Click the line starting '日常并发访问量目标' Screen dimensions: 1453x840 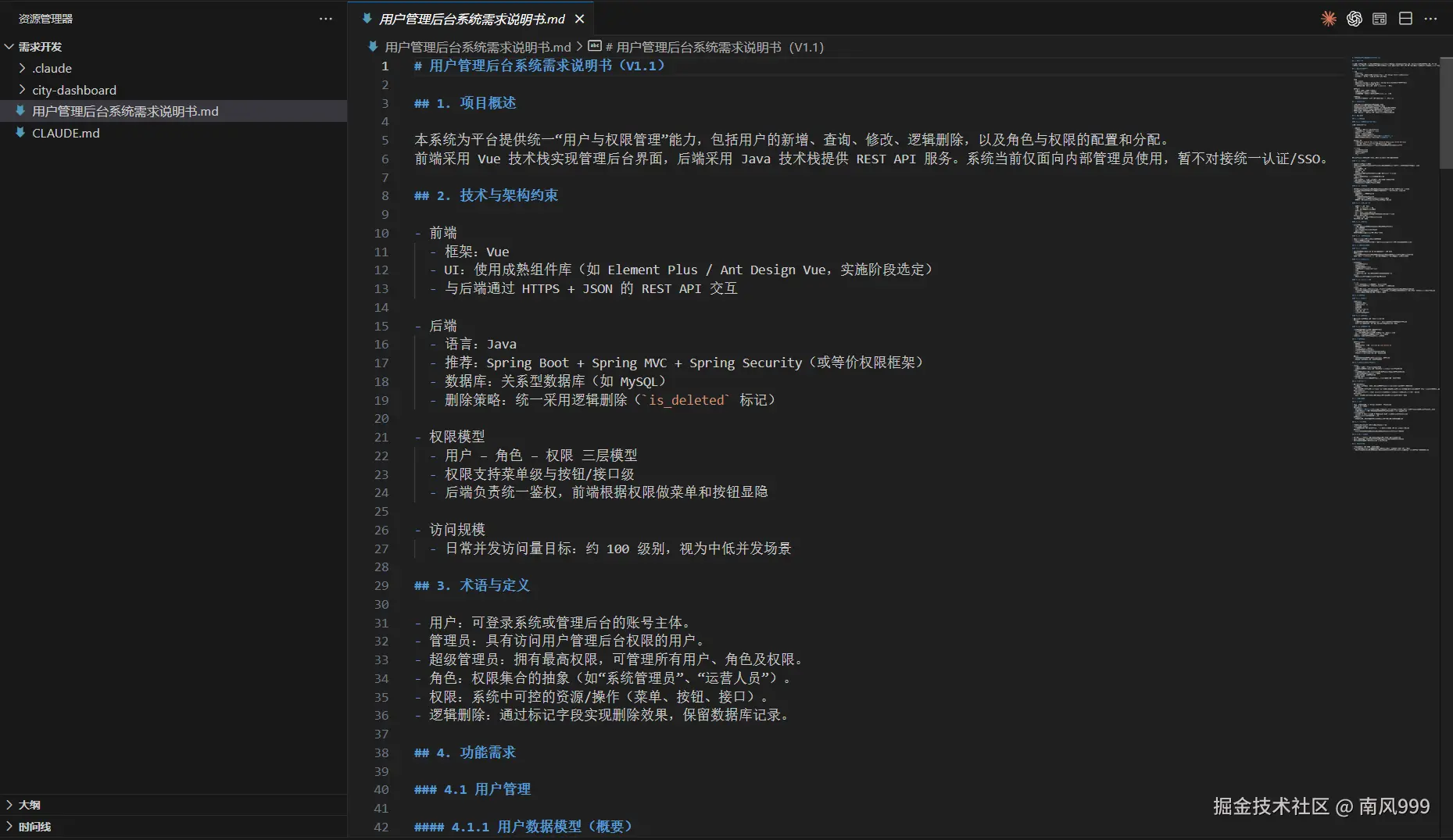pos(618,549)
